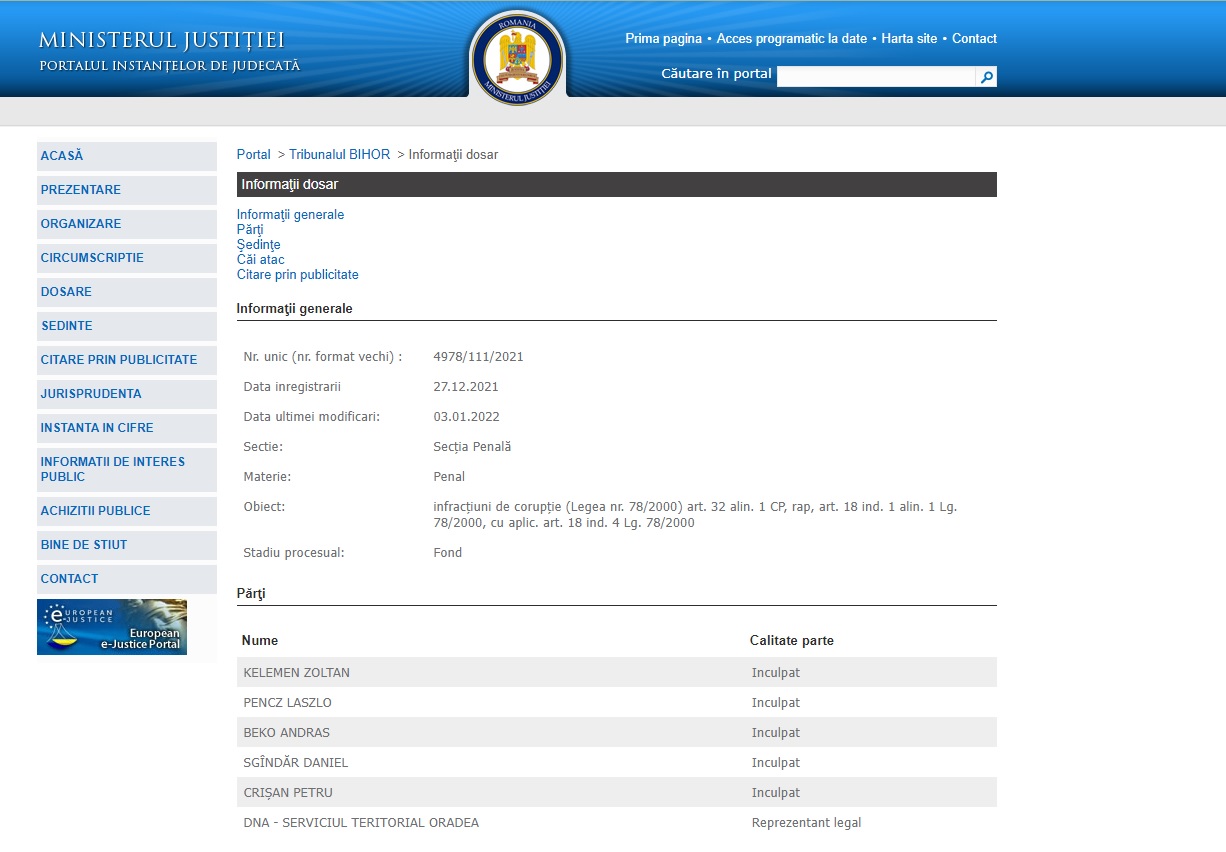The height and width of the screenshot is (852, 1226).
Task: Click the CRIȘAN PETRU party row
Action: coord(617,792)
